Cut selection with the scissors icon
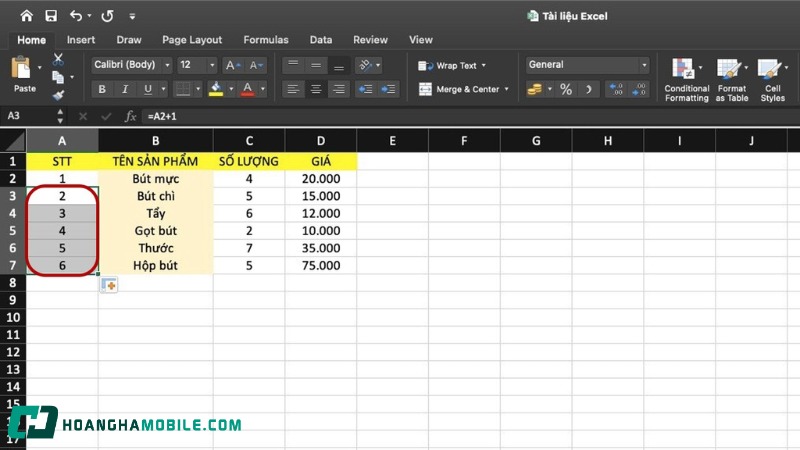Screen dimensions: 800x450 (58, 59)
